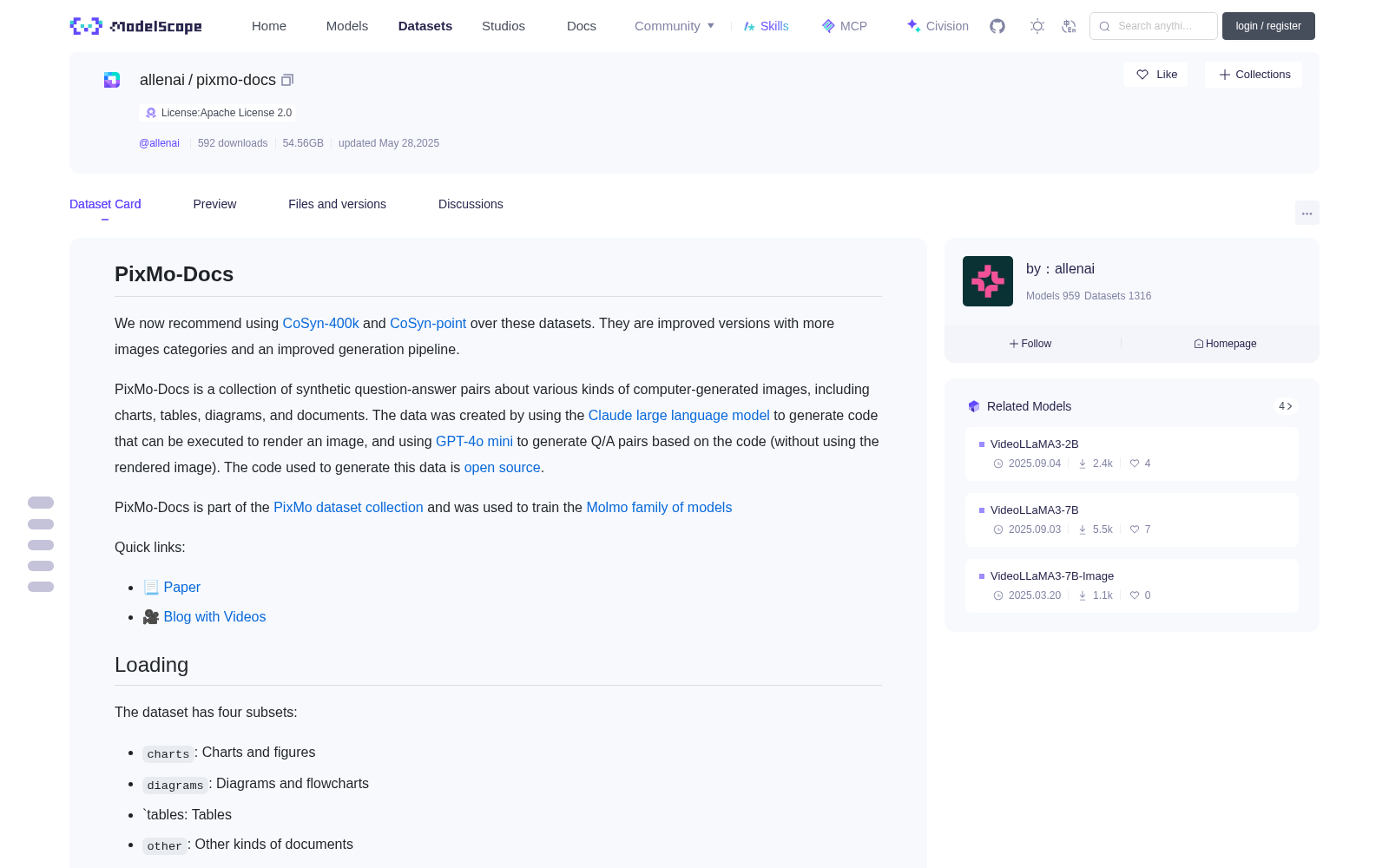
Task: Switch to the Preview tab
Action: point(214,204)
